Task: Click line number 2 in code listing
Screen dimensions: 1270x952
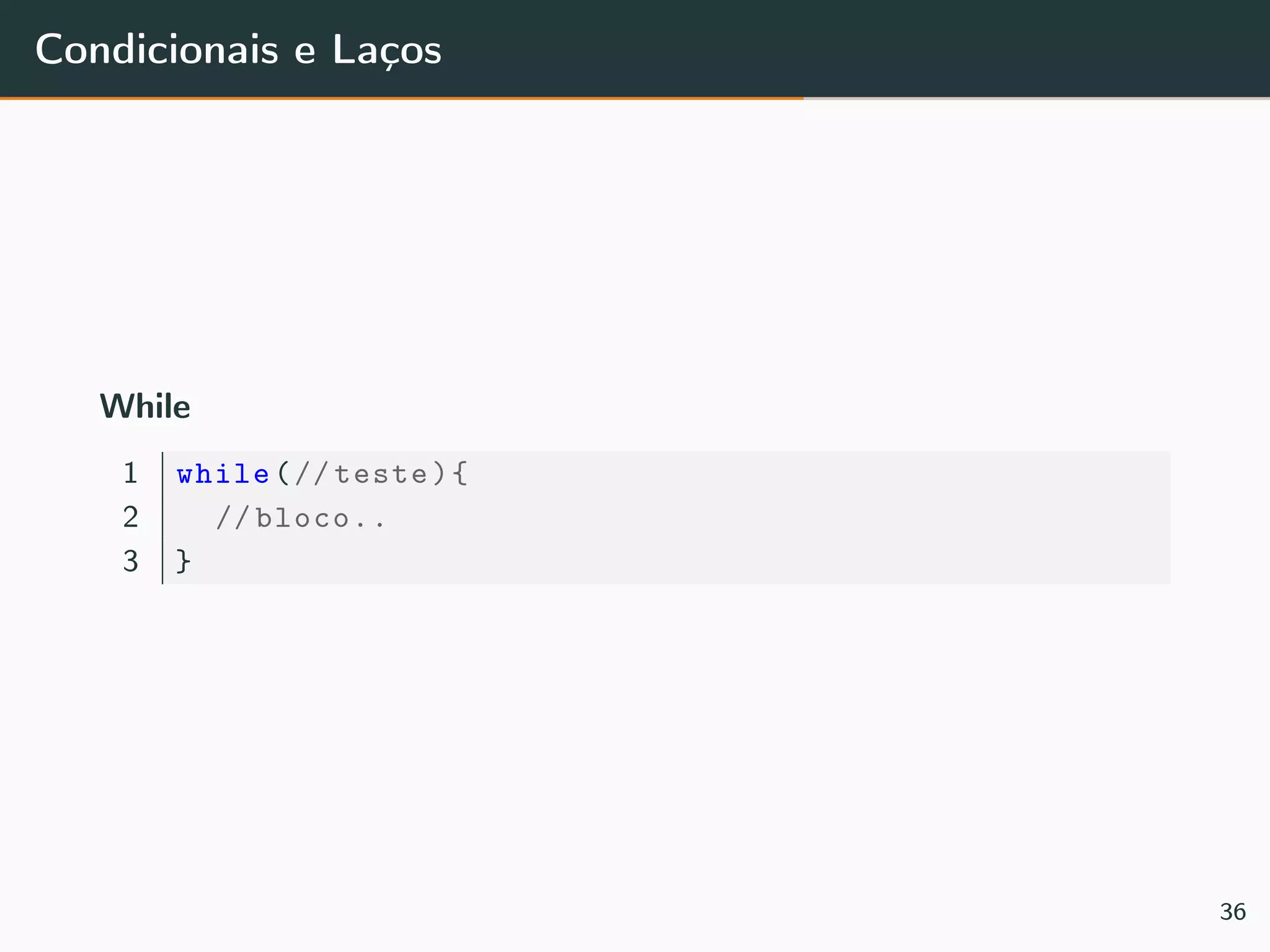Action: (130, 518)
